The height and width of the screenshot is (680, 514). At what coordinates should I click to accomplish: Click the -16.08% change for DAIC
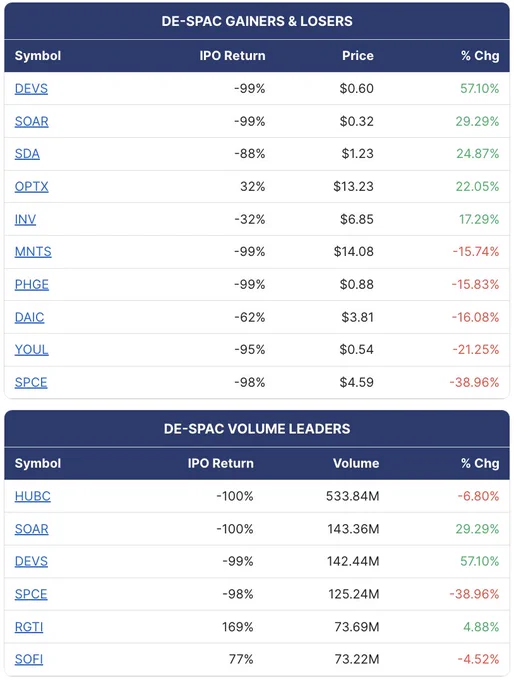pos(475,317)
